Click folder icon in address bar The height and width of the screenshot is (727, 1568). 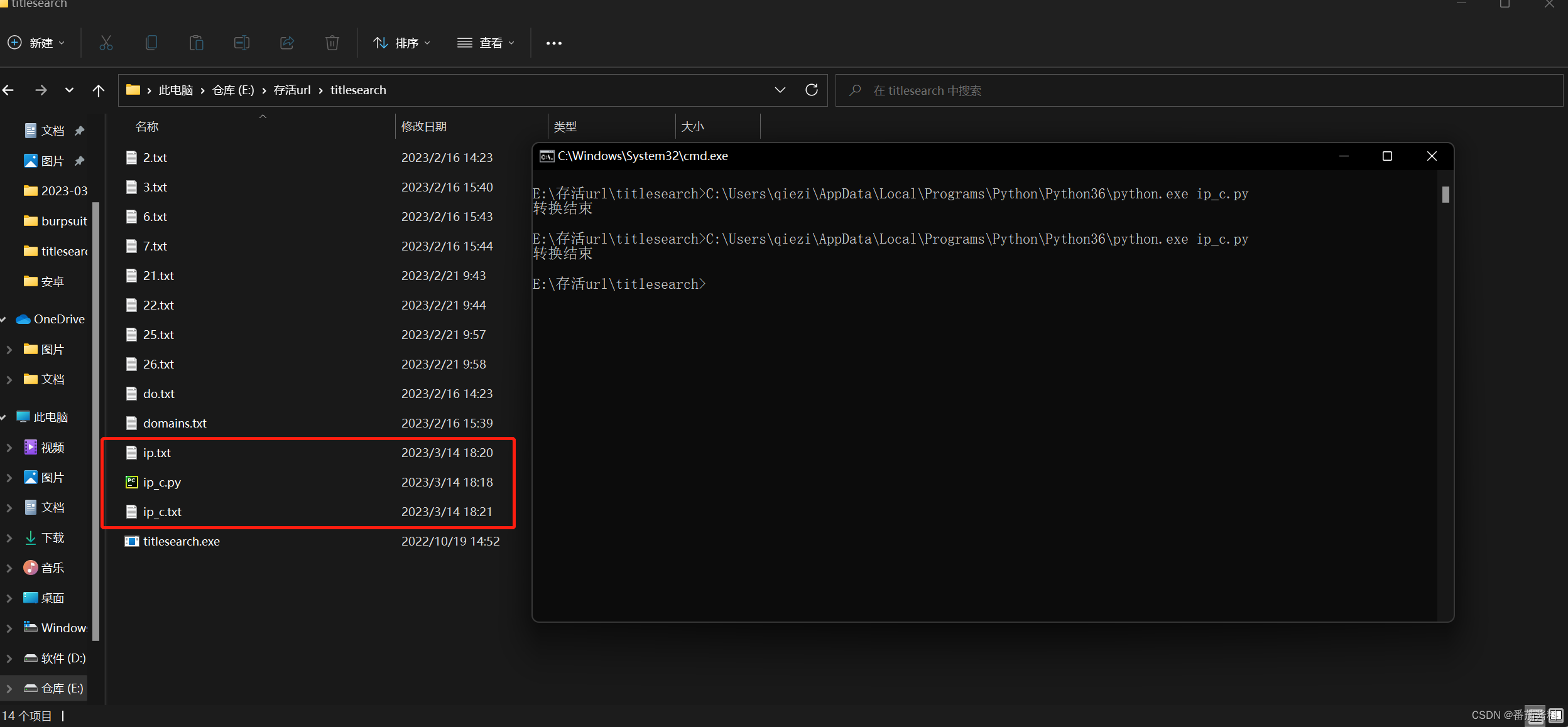(133, 90)
